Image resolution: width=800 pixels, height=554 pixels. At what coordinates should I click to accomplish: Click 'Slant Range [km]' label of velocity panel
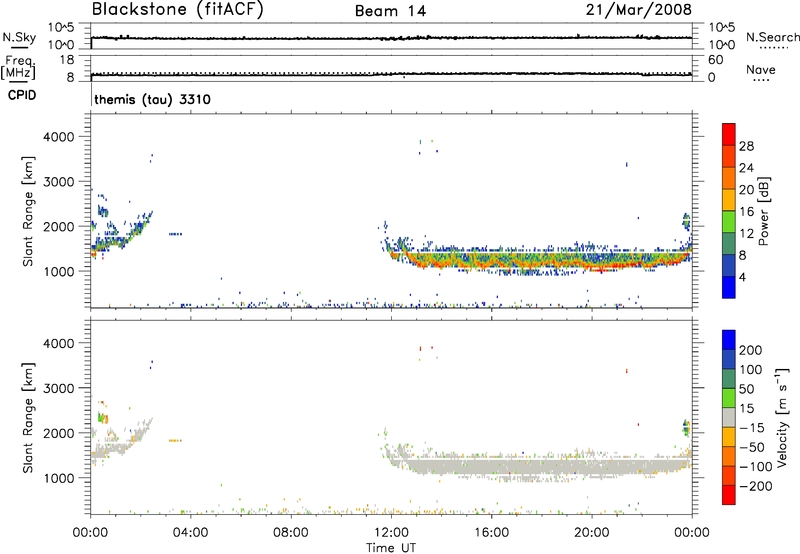coord(28,418)
